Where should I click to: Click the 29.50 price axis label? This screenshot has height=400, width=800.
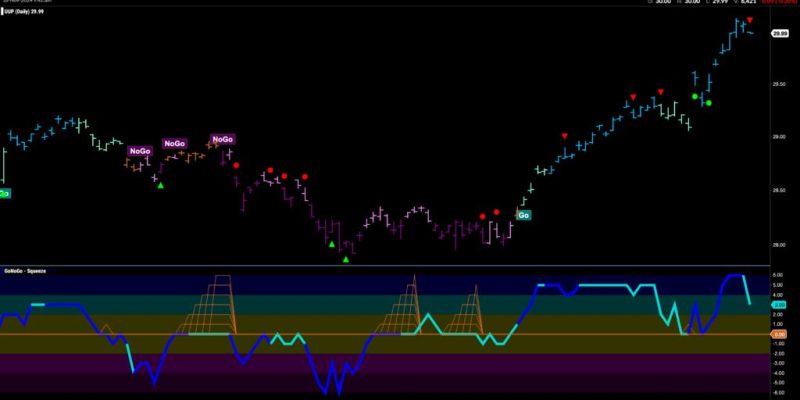(779, 84)
